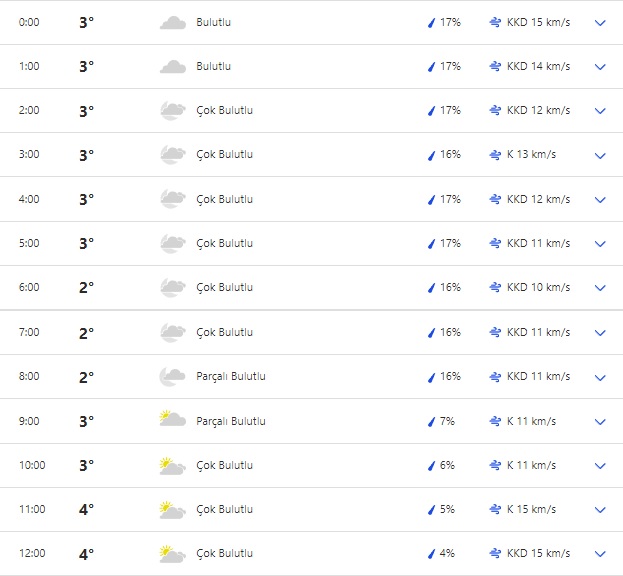Click the partly cloudy moon icon at 8:00

point(173,376)
